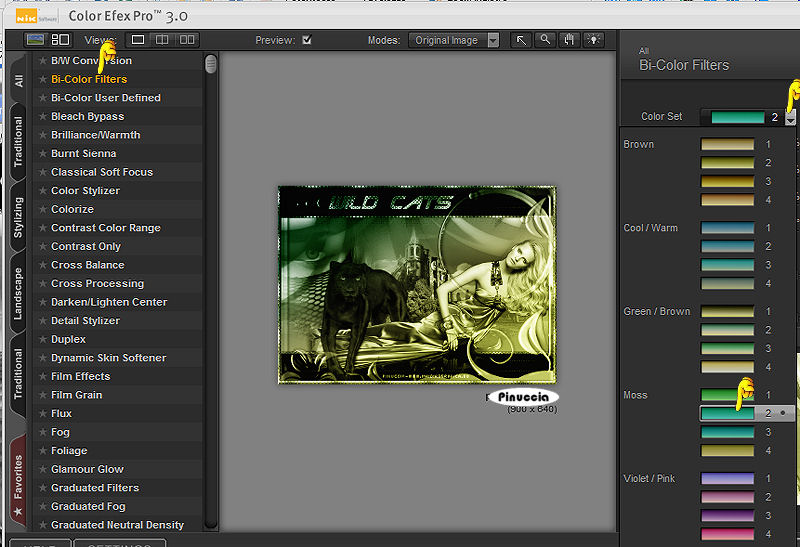This screenshot has width=800, height=547.
Task: Pick Cool / Warm swatch 1
Action: pyautogui.click(x=728, y=228)
